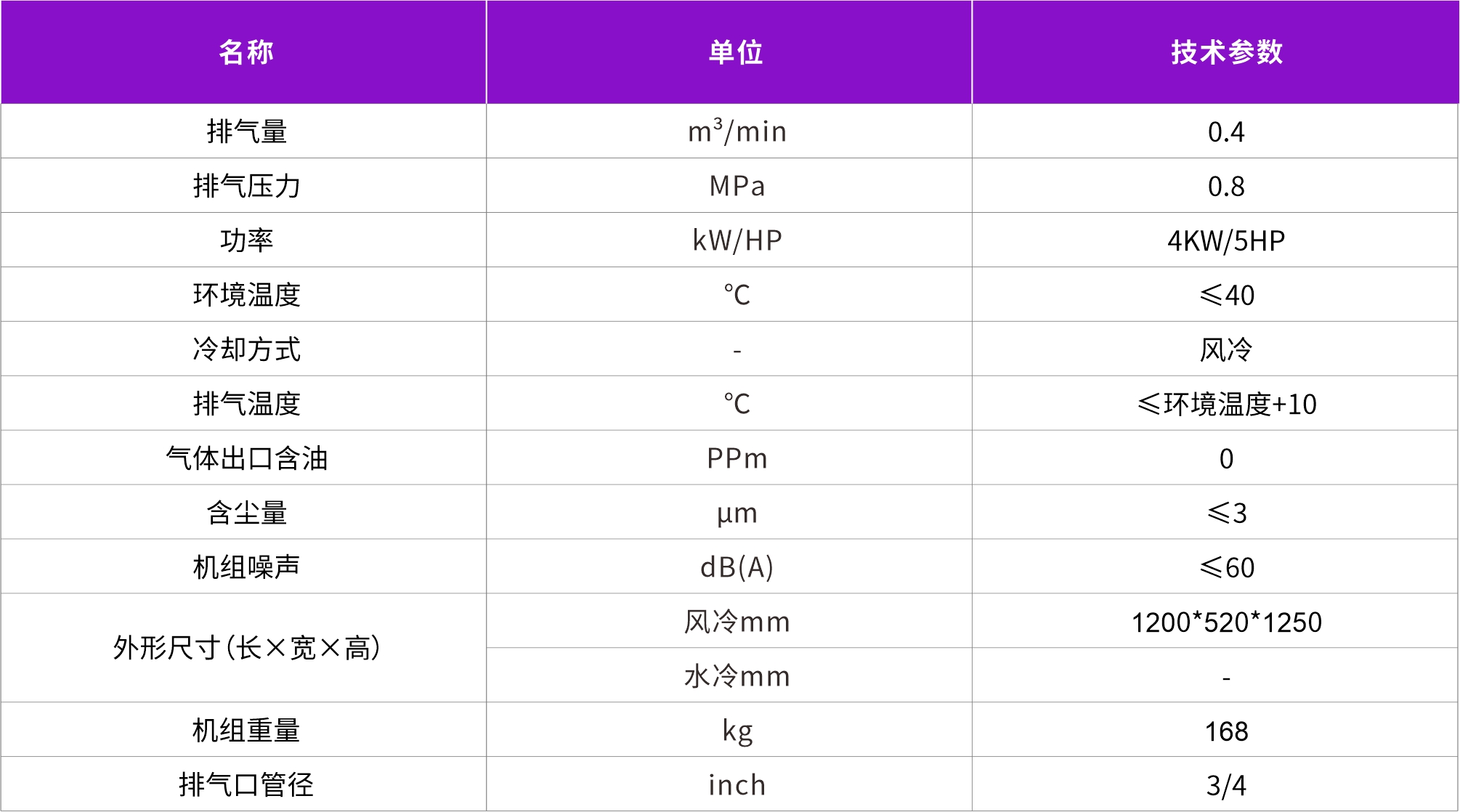Click the 风冷 cooling method value
Image resolution: width=1460 pixels, height=812 pixels.
tap(1226, 349)
